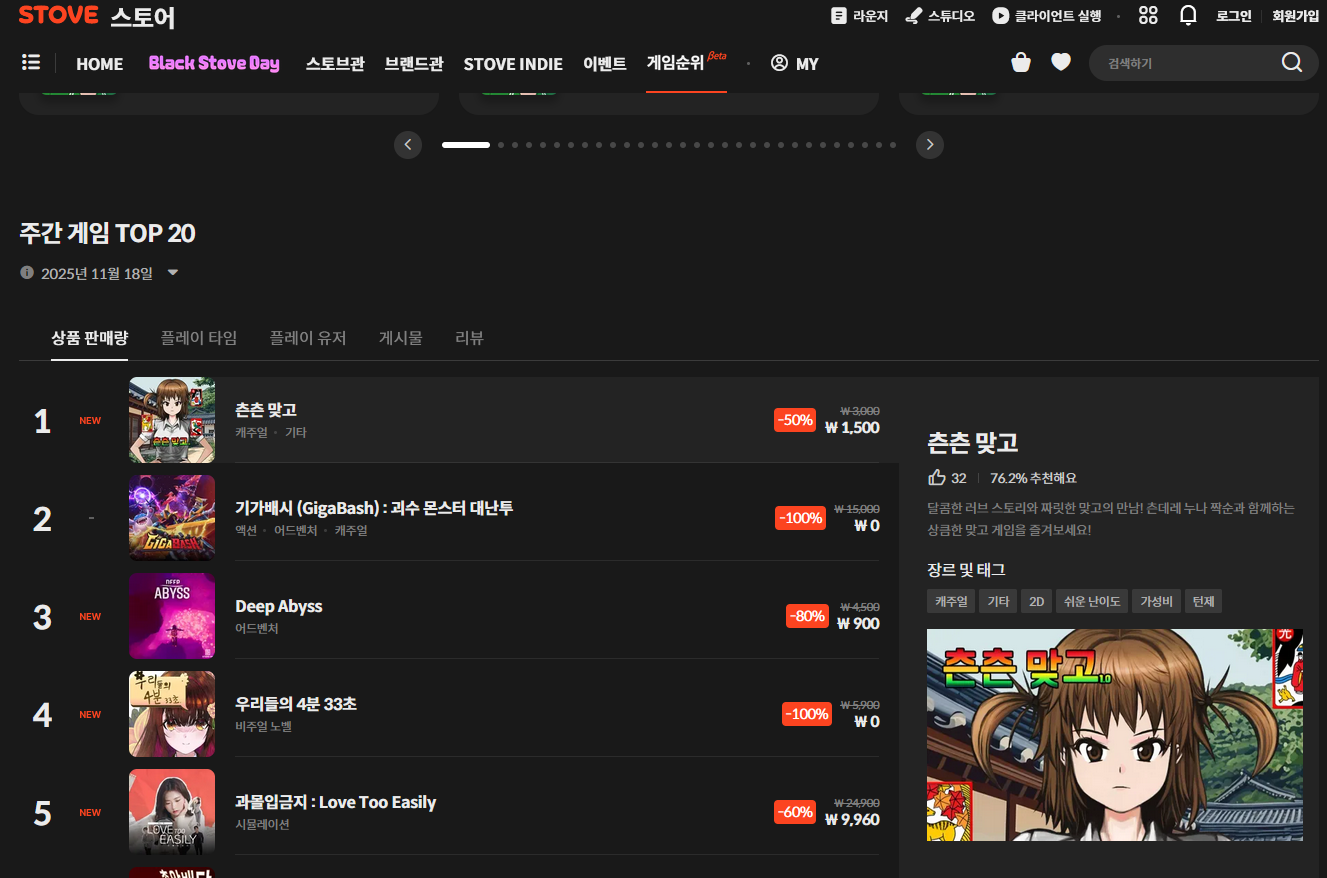Viewport: 1327px width, 878px height.
Task: Switch to the 플레이 유저 tab
Action: coord(308,338)
